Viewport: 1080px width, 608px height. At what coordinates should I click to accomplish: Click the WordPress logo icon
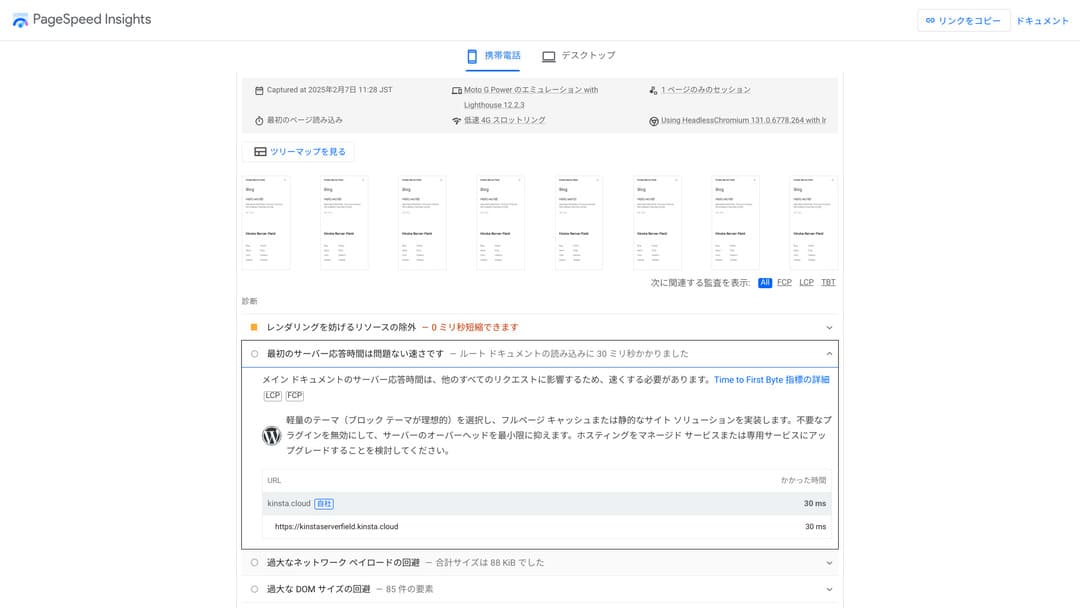(x=271, y=436)
